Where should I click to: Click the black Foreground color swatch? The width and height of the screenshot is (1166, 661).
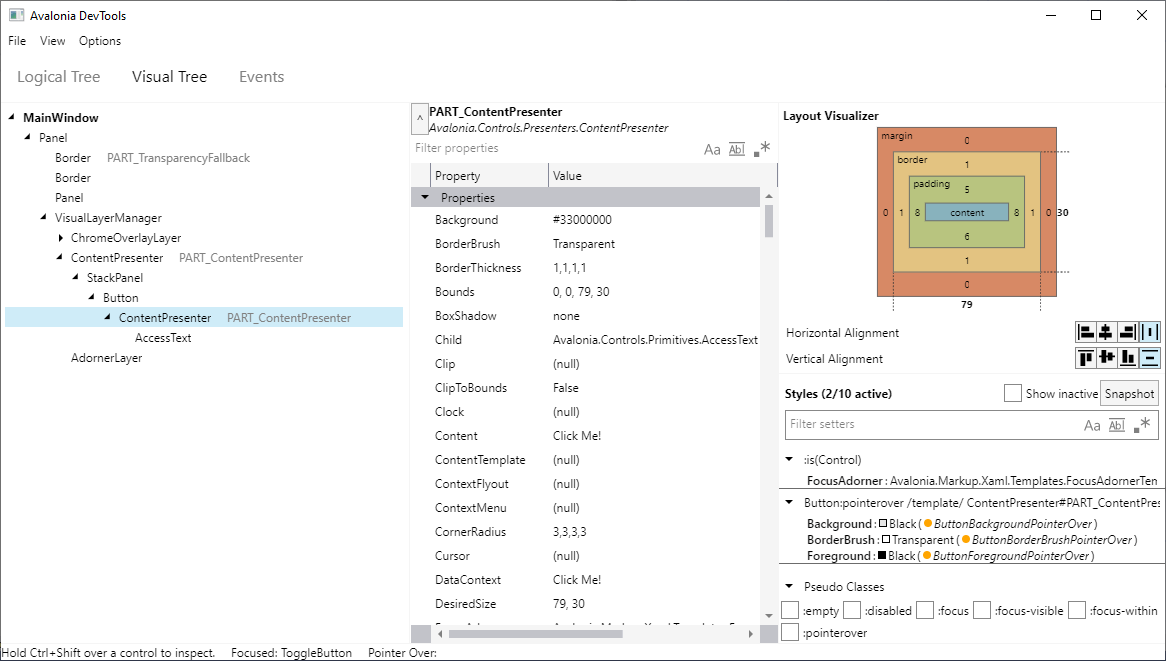tap(881, 556)
